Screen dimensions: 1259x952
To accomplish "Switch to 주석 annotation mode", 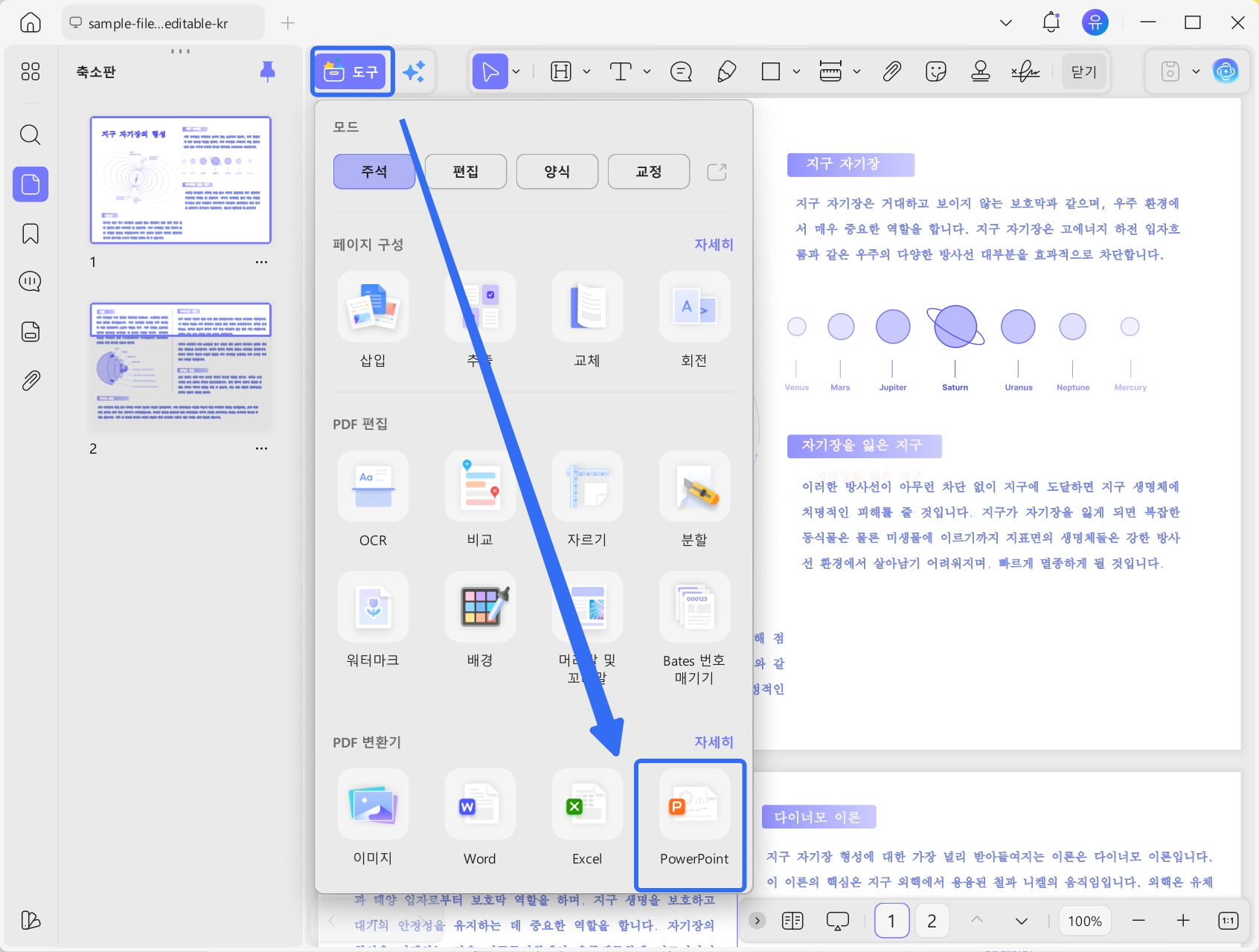I will click(x=374, y=172).
